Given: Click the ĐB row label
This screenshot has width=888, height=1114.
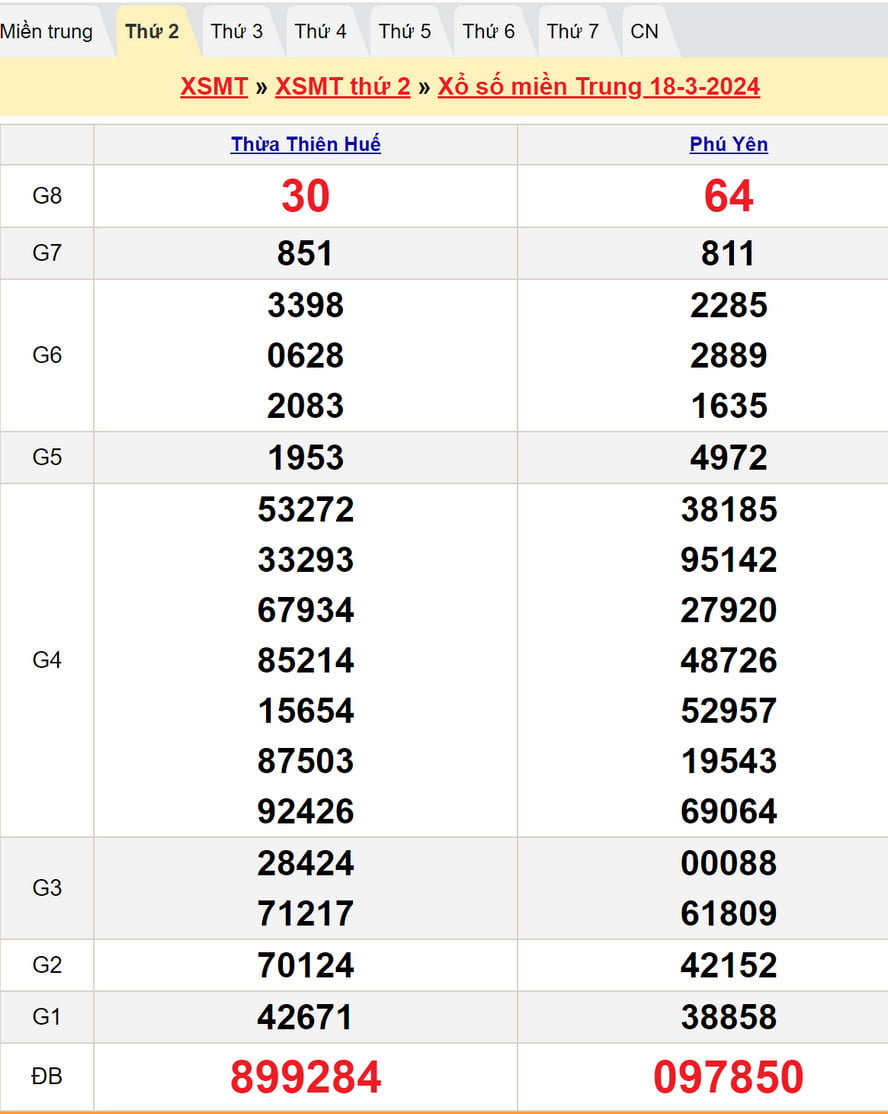Looking at the screenshot, I should tap(47, 1076).
